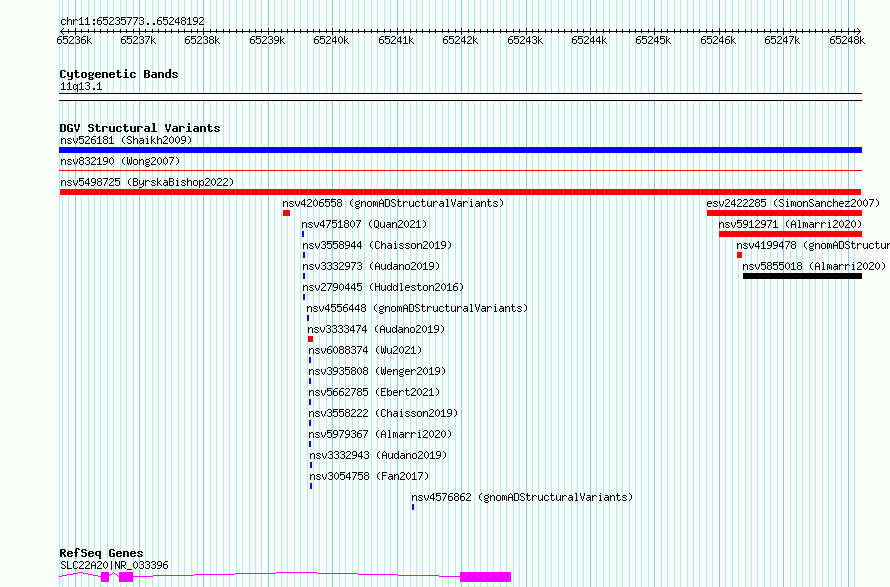The width and height of the screenshot is (890, 587).
Task: Select the black nsv5855018 variant bar
Action: [x=802, y=276]
